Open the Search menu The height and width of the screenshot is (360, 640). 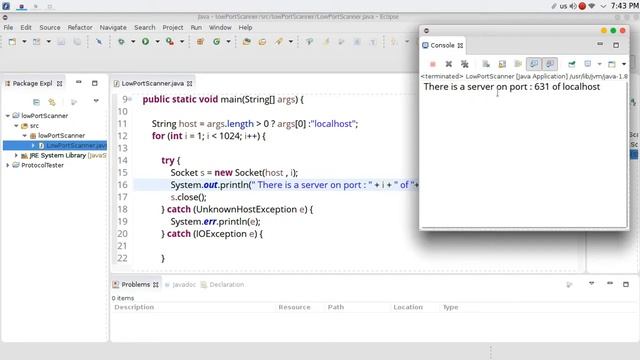coord(144,27)
